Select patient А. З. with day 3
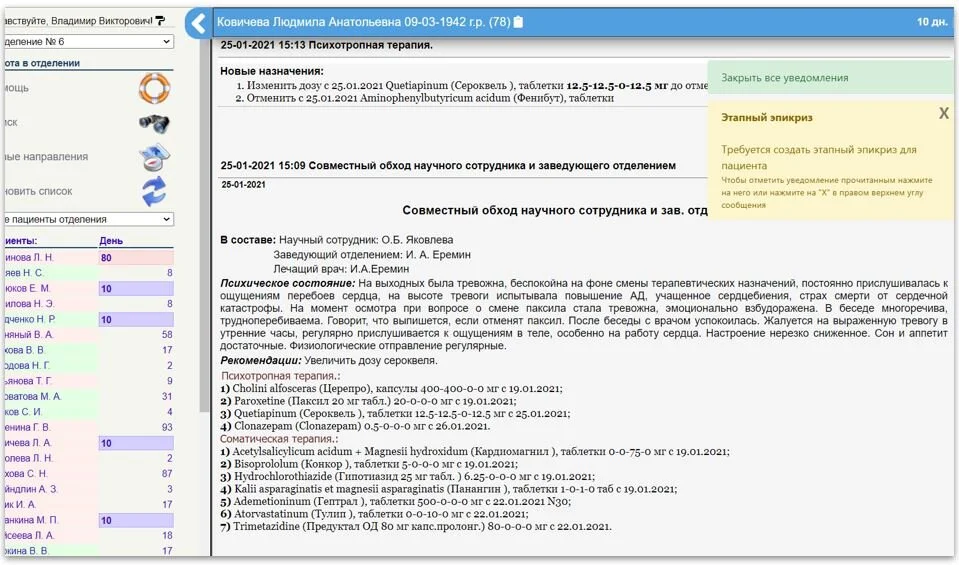The width and height of the screenshot is (959, 565). coord(89,489)
